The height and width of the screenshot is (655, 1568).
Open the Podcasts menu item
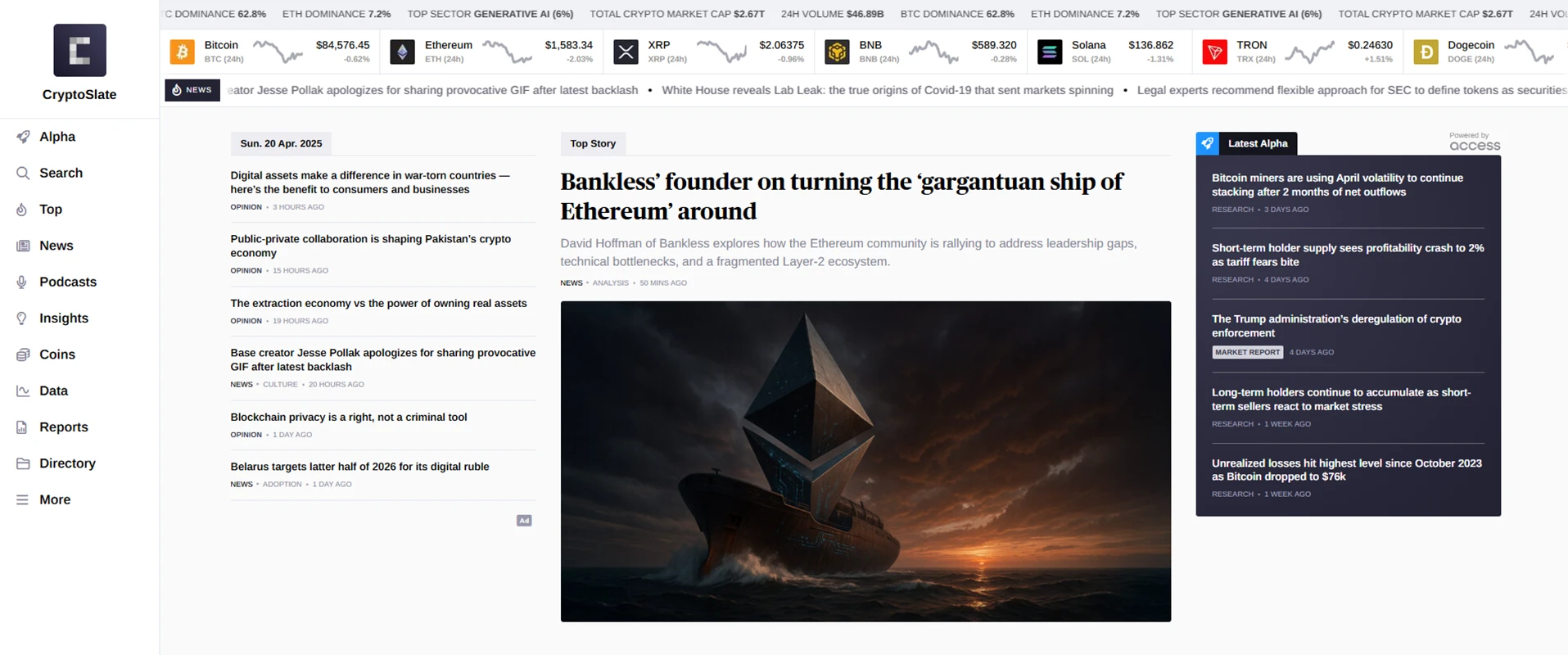(x=68, y=282)
